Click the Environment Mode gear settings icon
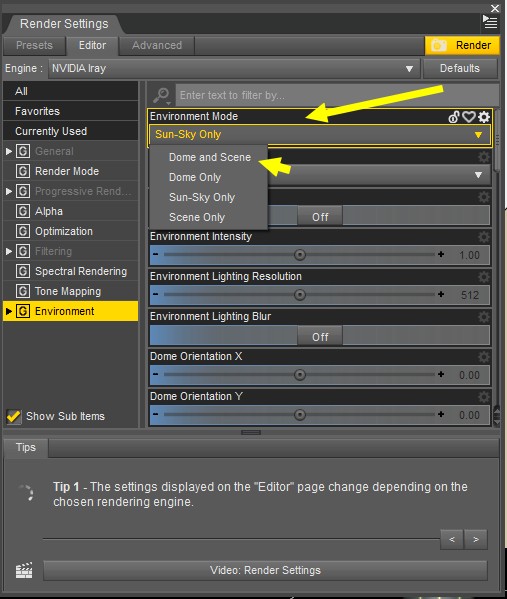Image resolution: width=507 pixels, height=599 pixels. click(x=484, y=117)
